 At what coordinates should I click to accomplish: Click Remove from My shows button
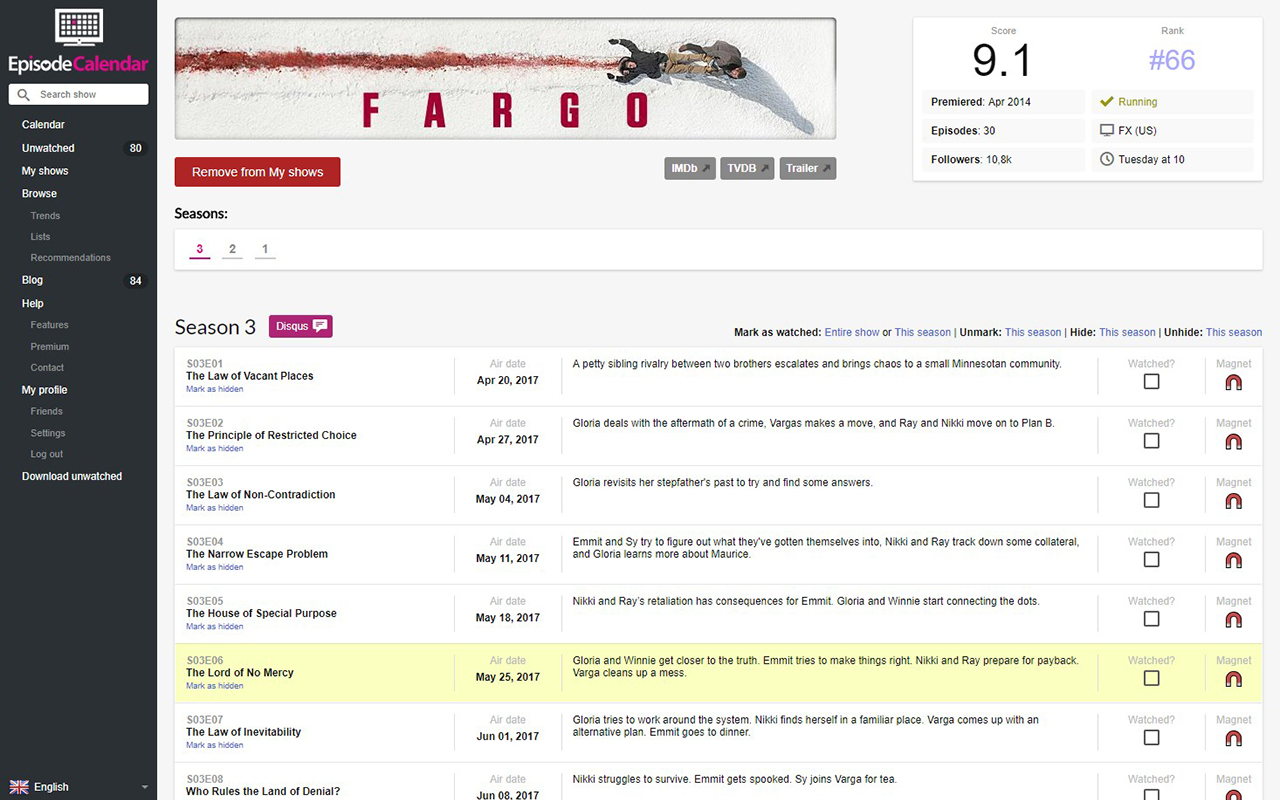[257, 172]
